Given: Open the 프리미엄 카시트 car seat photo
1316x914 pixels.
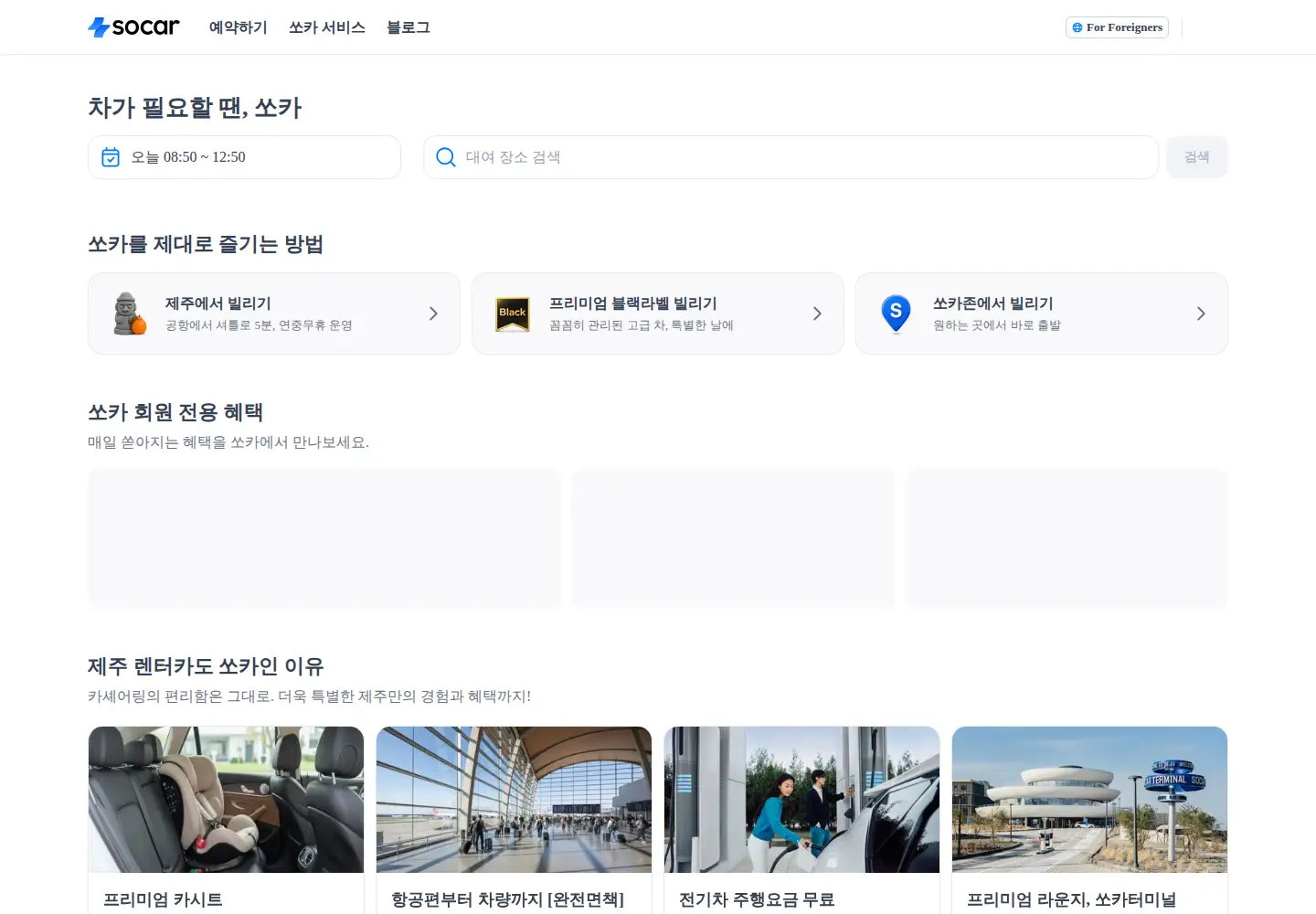Looking at the screenshot, I should (x=227, y=800).
